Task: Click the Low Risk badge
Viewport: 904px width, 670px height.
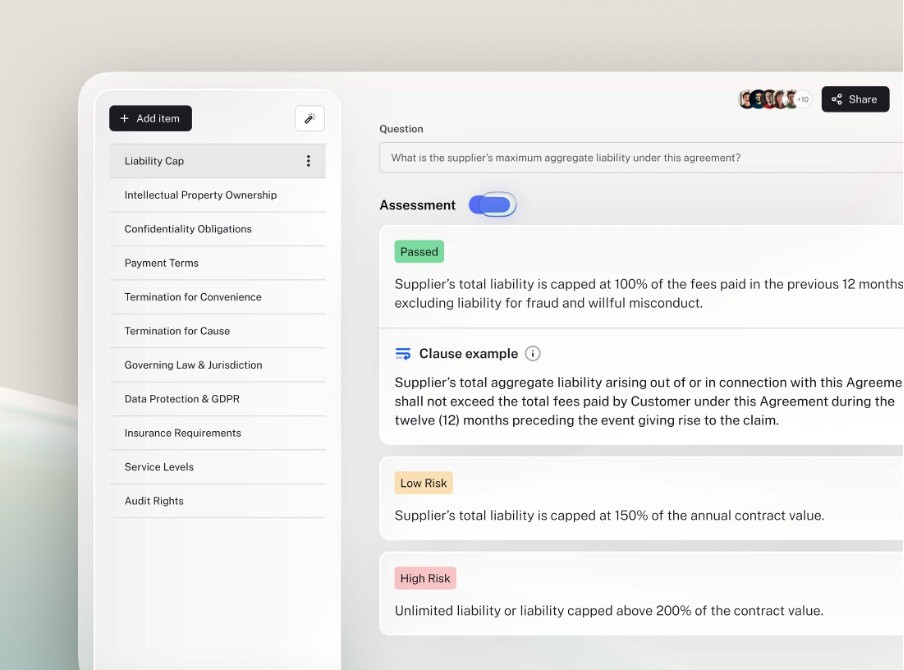Action: pos(423,483)
